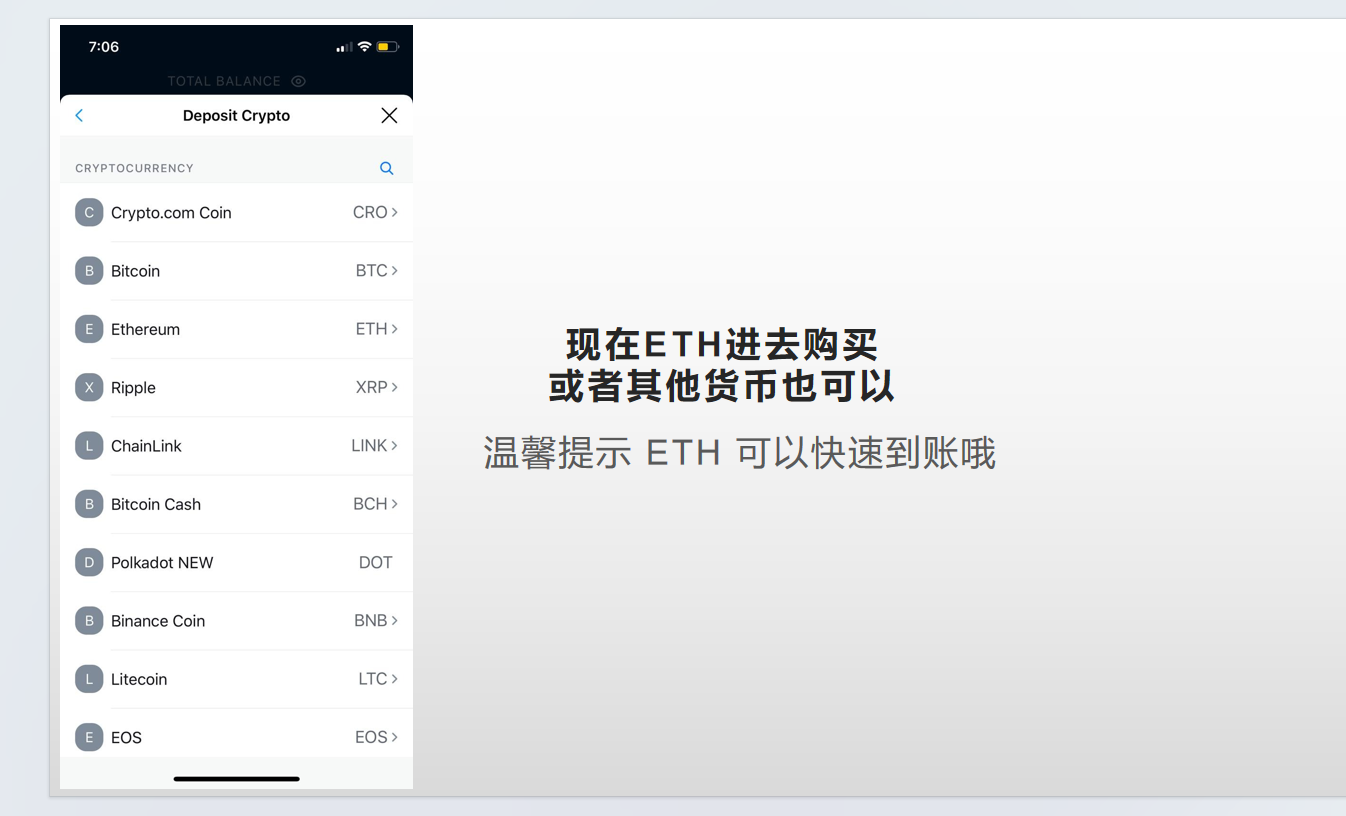Tap the Polkadot 'D' coin icon
The image size is (1346, 816).
(89, 563)
